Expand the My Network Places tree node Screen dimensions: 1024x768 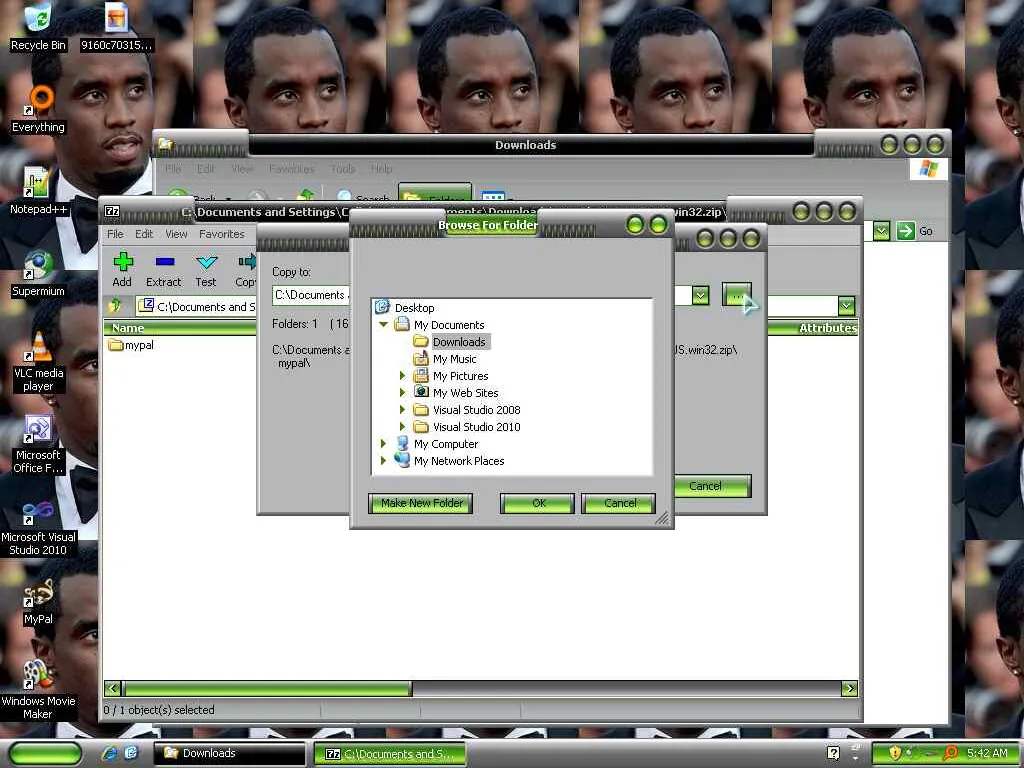click(x=383, y=460)
